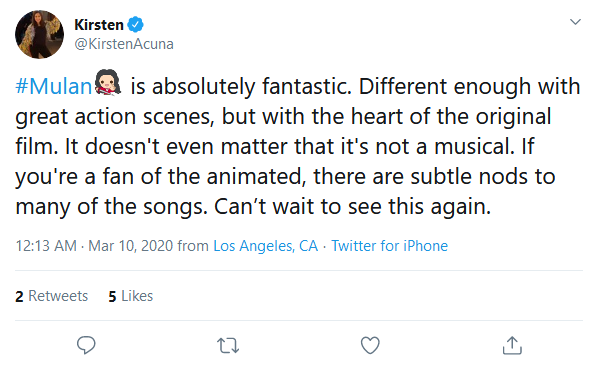Click the reply speech bubble icon
Screen dimensions: 598x369
point(86,345)
